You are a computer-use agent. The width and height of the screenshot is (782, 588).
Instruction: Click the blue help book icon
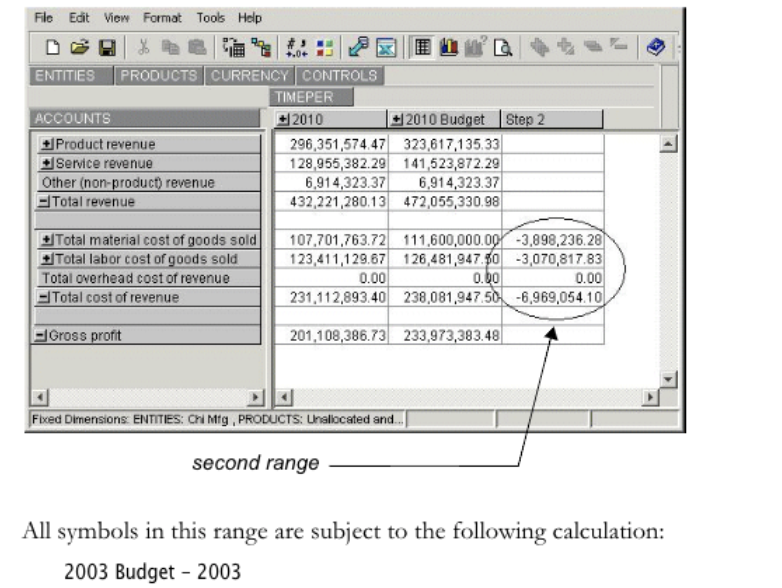coord(655,47)
